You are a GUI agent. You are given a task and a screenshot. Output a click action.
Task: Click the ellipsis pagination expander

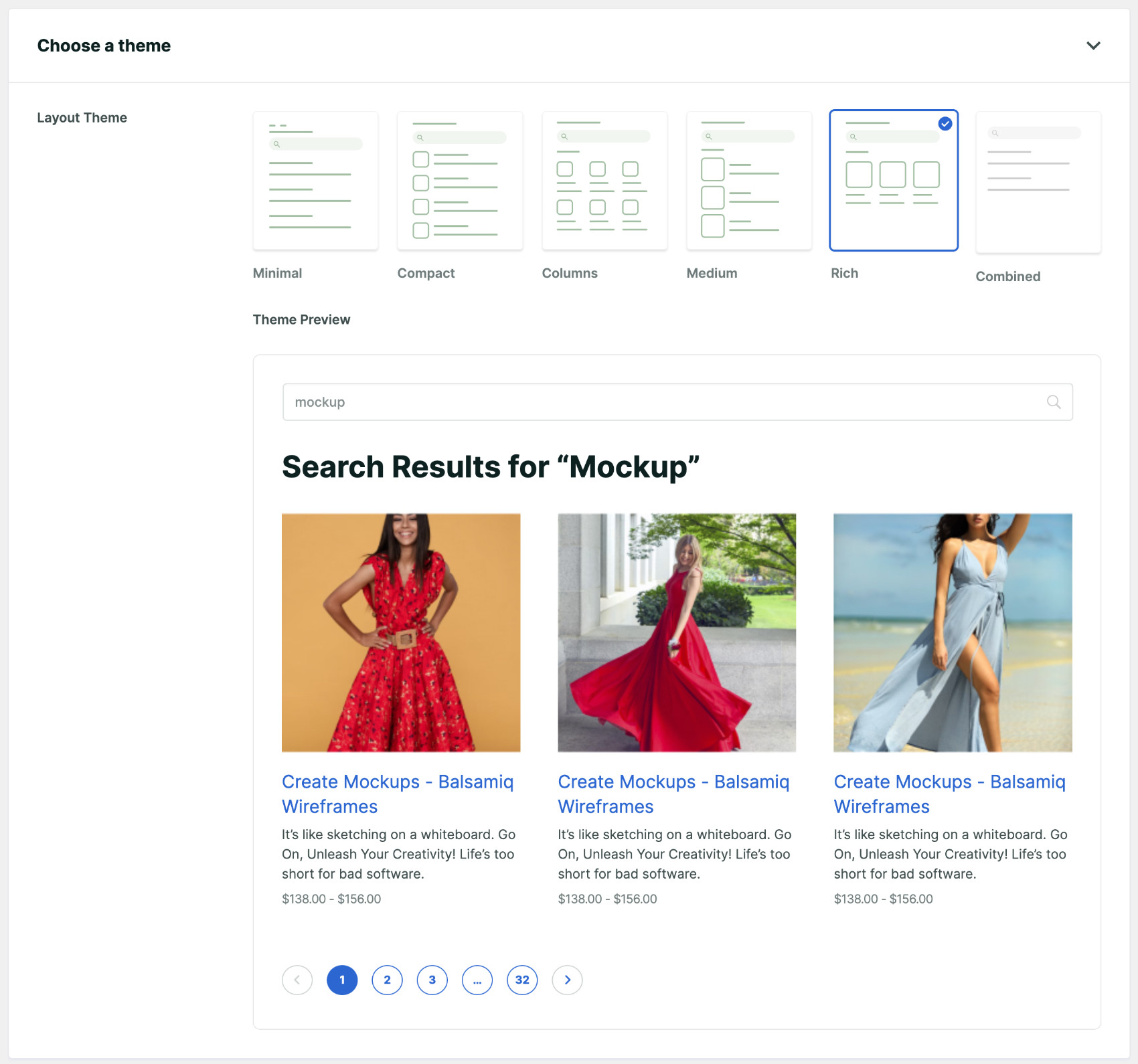(x=477, y=980)
